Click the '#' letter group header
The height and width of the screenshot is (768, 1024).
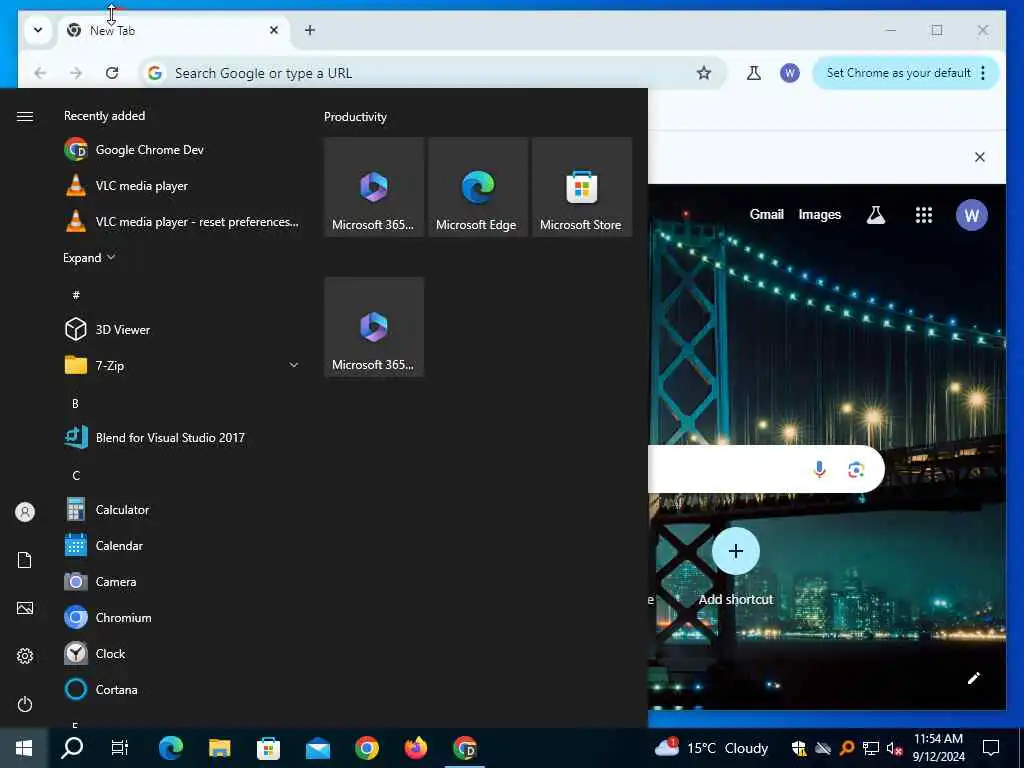76,295
